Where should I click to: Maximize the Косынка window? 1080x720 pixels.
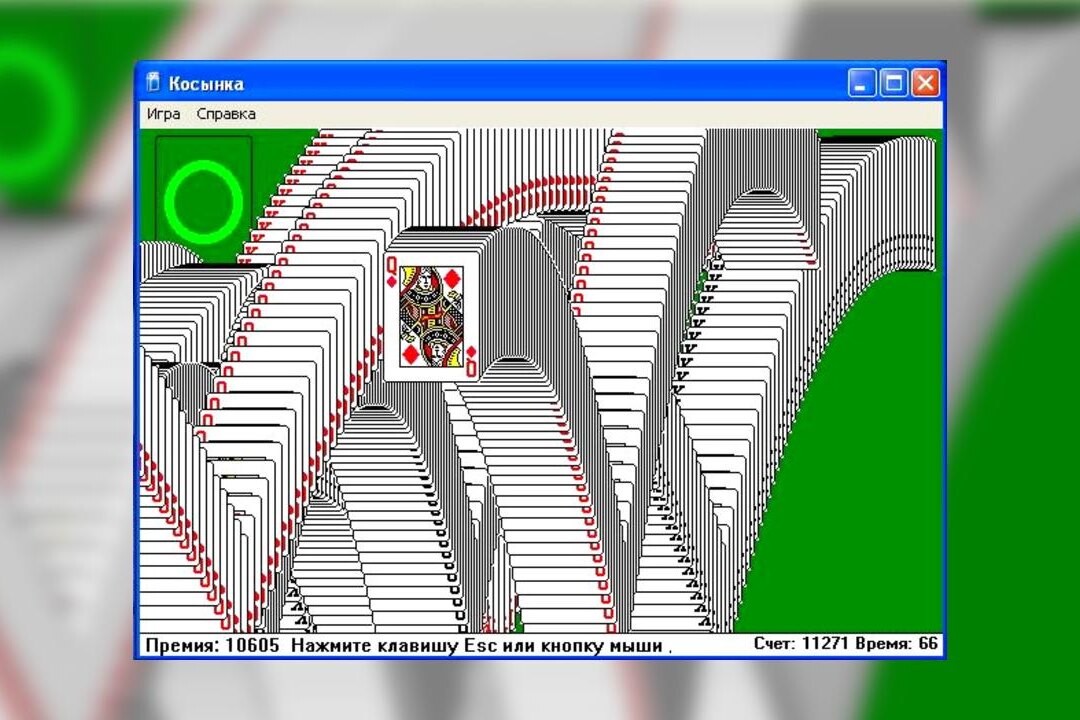(893, 83)
